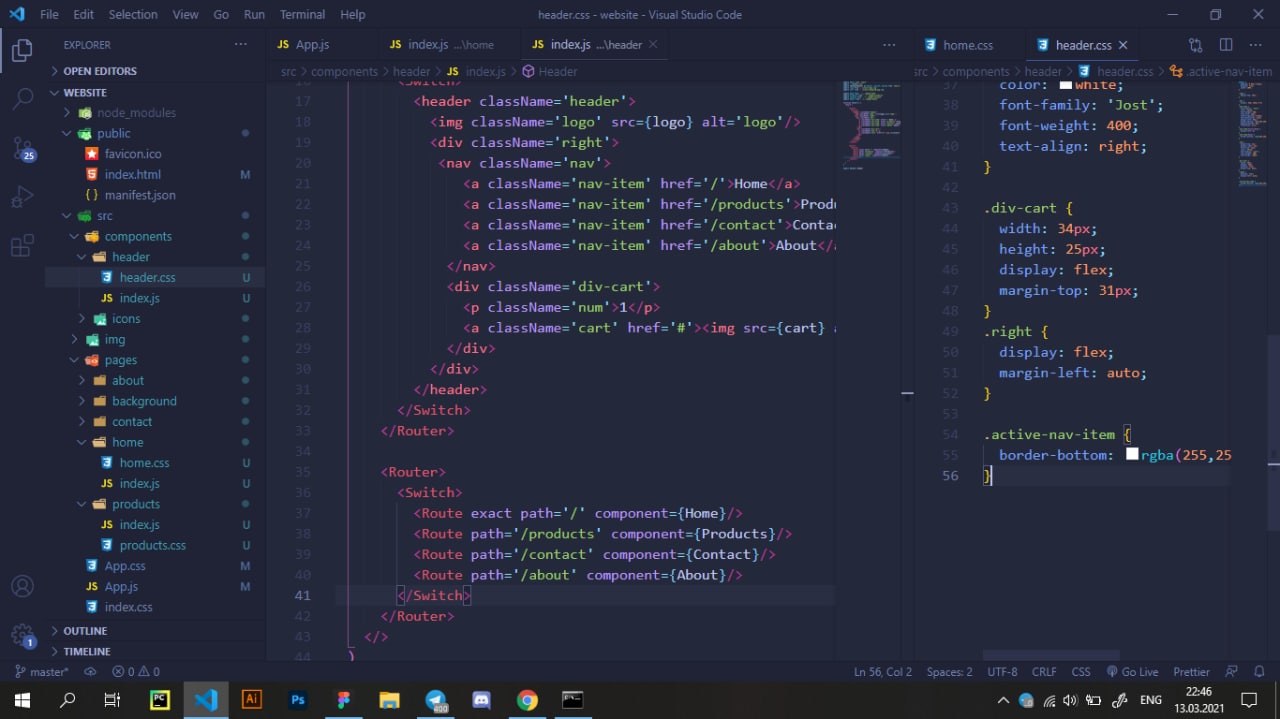Click errors and warnings count in status bar
The image size is (1280, 719).
click(x=136, y=672)
